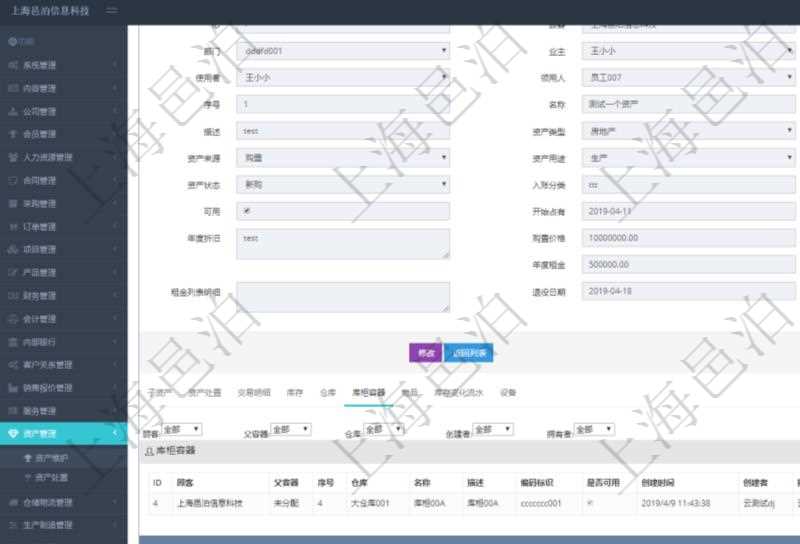The width and height of the screenshot is (800, 544).
Task: Open 资产处置 in the sidebar submenu
Action: click(x=52, y=478)
